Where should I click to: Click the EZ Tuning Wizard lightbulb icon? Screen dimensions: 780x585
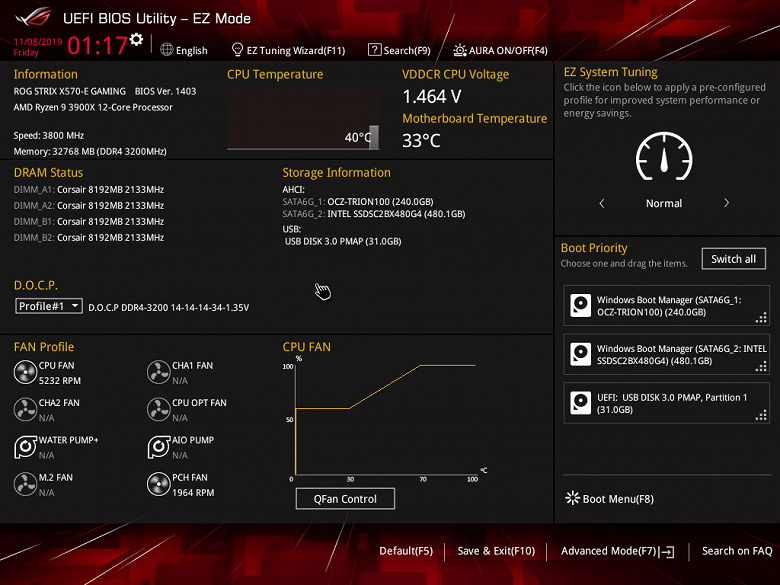pyautogui.click(x=237, y=49)
